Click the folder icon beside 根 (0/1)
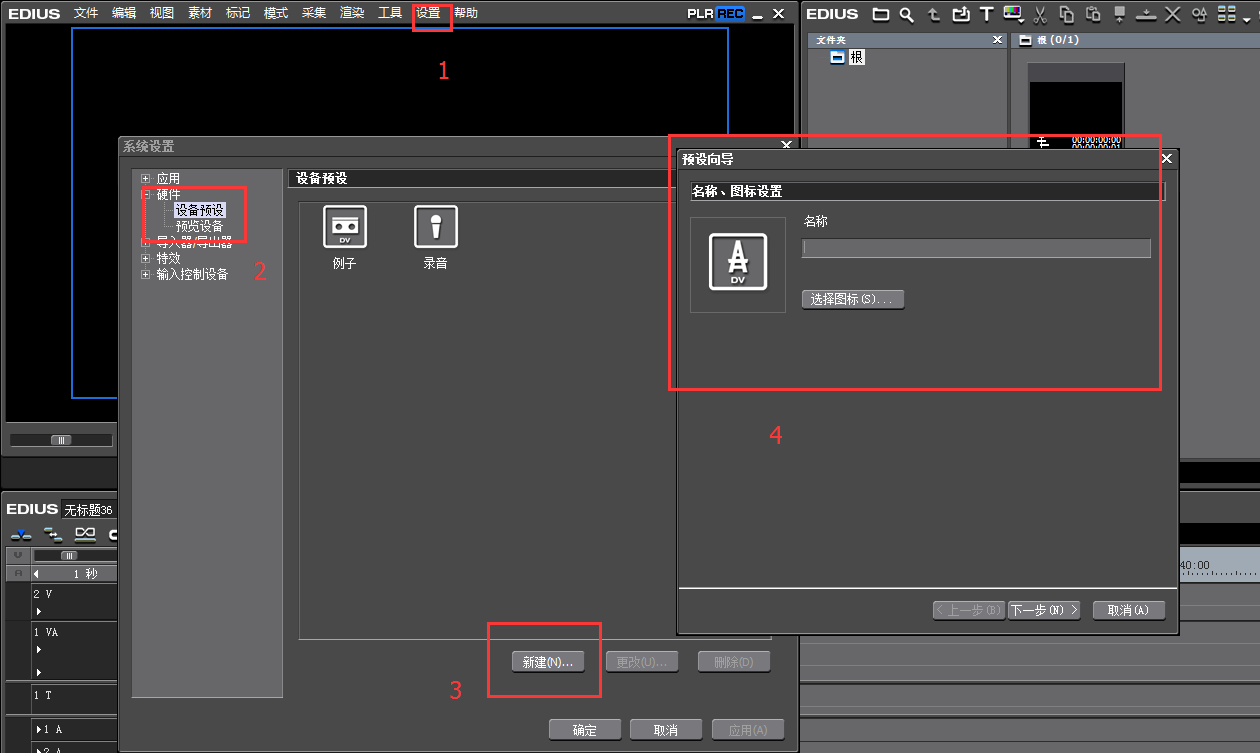This screenshot has width=1260, height=753. point(1025,40)
